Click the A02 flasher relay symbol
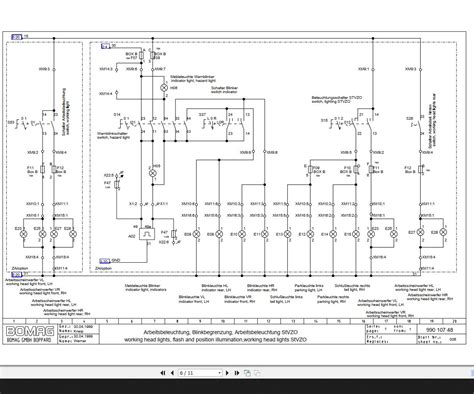Screen dimensions: 474x394 point(147,234)
